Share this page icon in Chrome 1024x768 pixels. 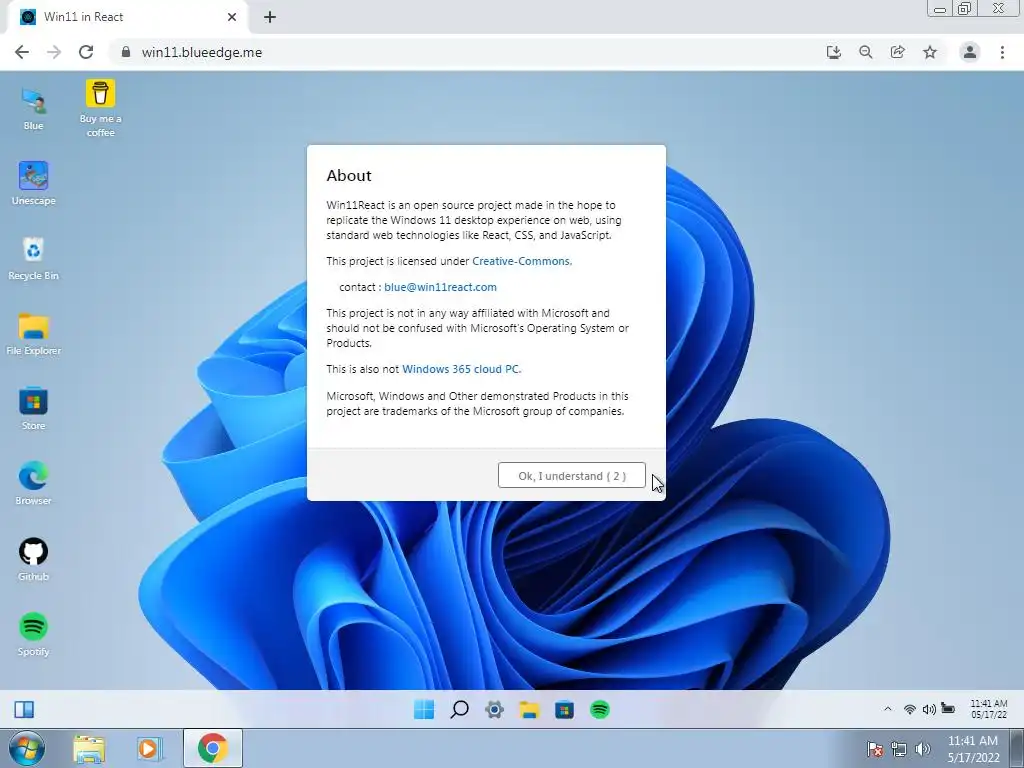pyautogui.click(x=897, y=52)
